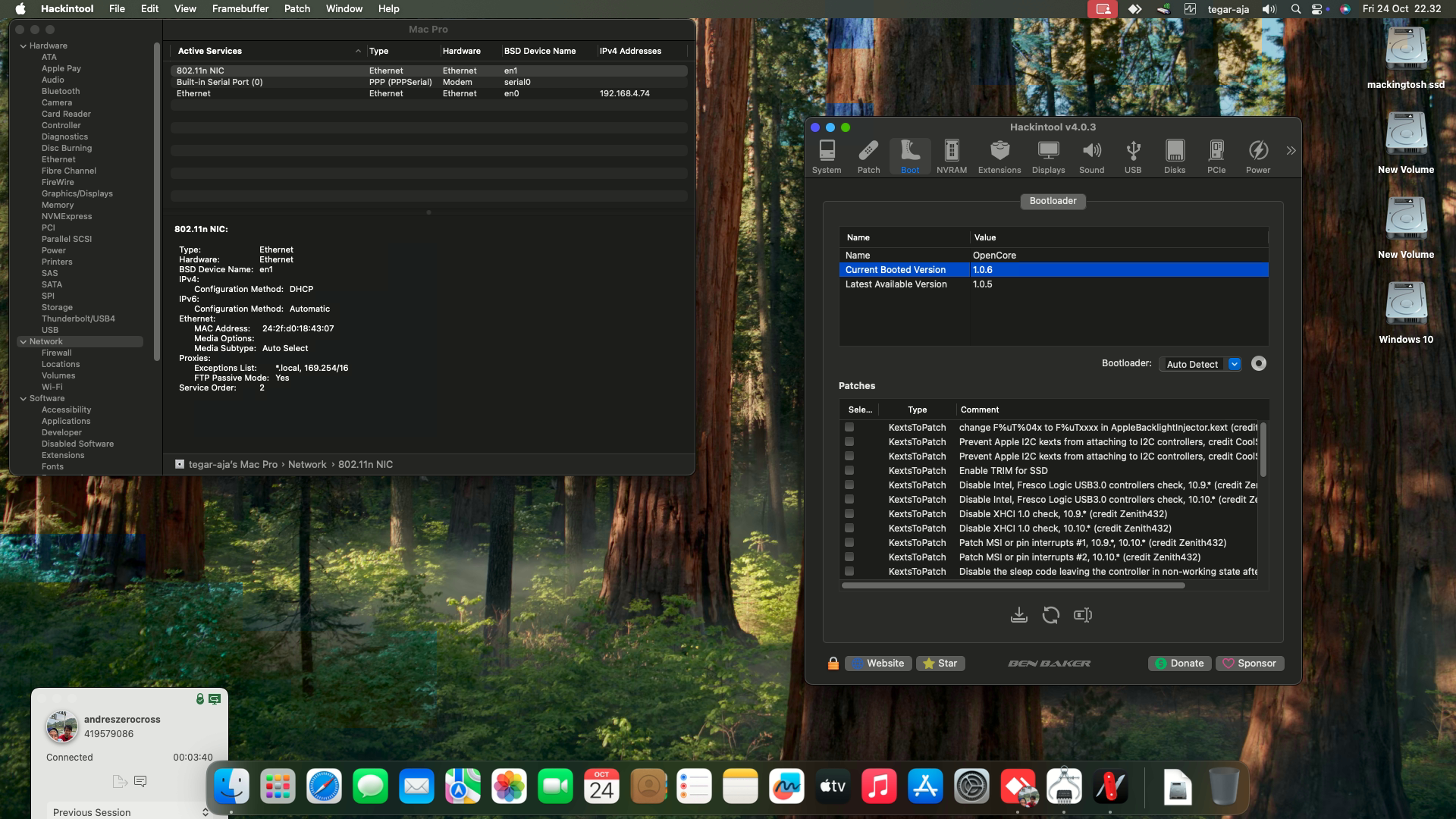Open Freeform from the Dock
Image resolution: width=1456 pixels, height=819 pixels.
point(786,787)
